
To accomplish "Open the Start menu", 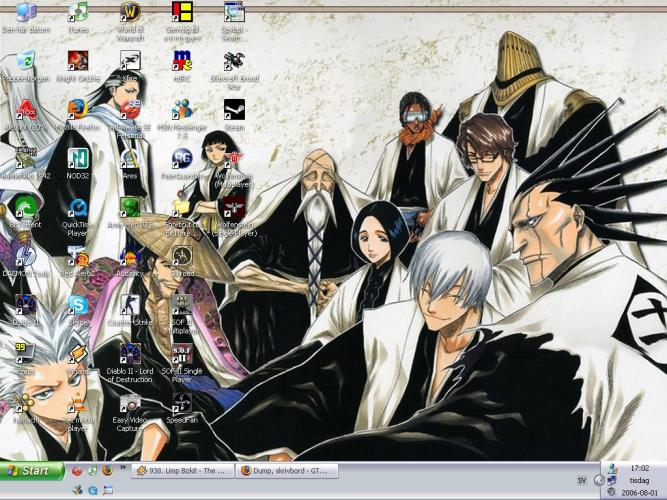I will click(32, 471).
